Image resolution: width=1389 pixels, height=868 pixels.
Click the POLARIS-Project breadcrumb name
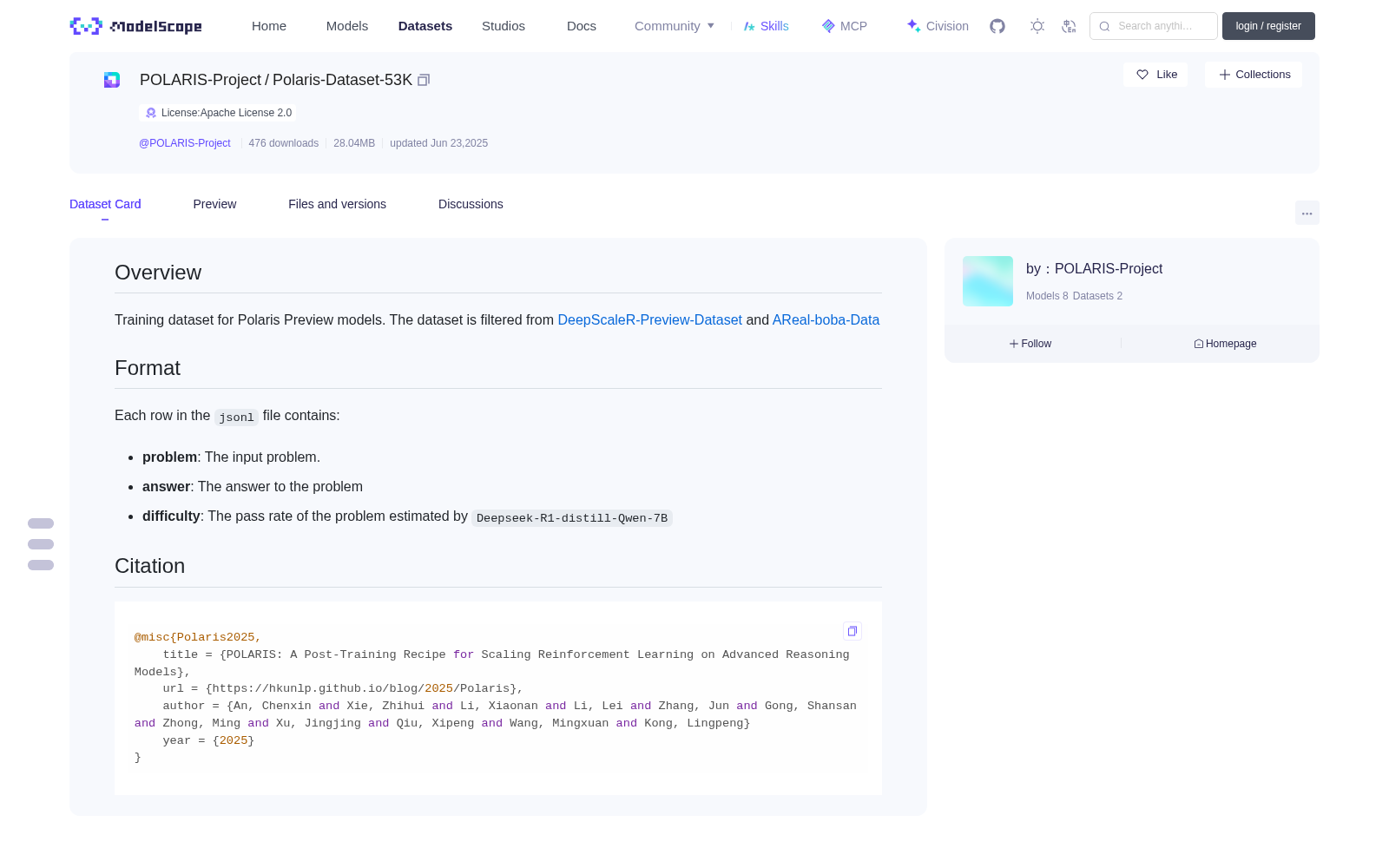pyautogui.click(x=201, y=80)
